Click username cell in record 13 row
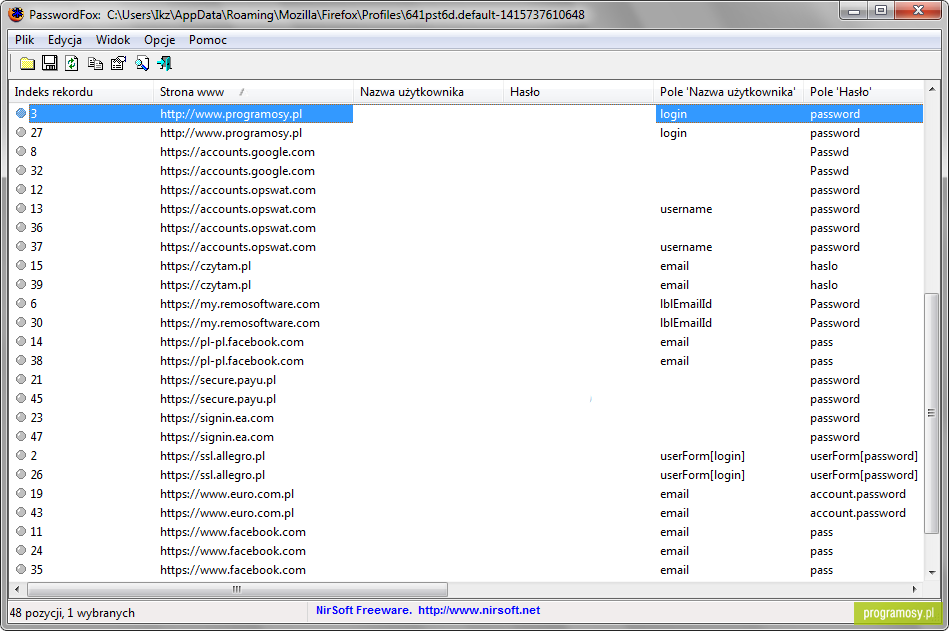The image size is (949, 631). (686, 209)
